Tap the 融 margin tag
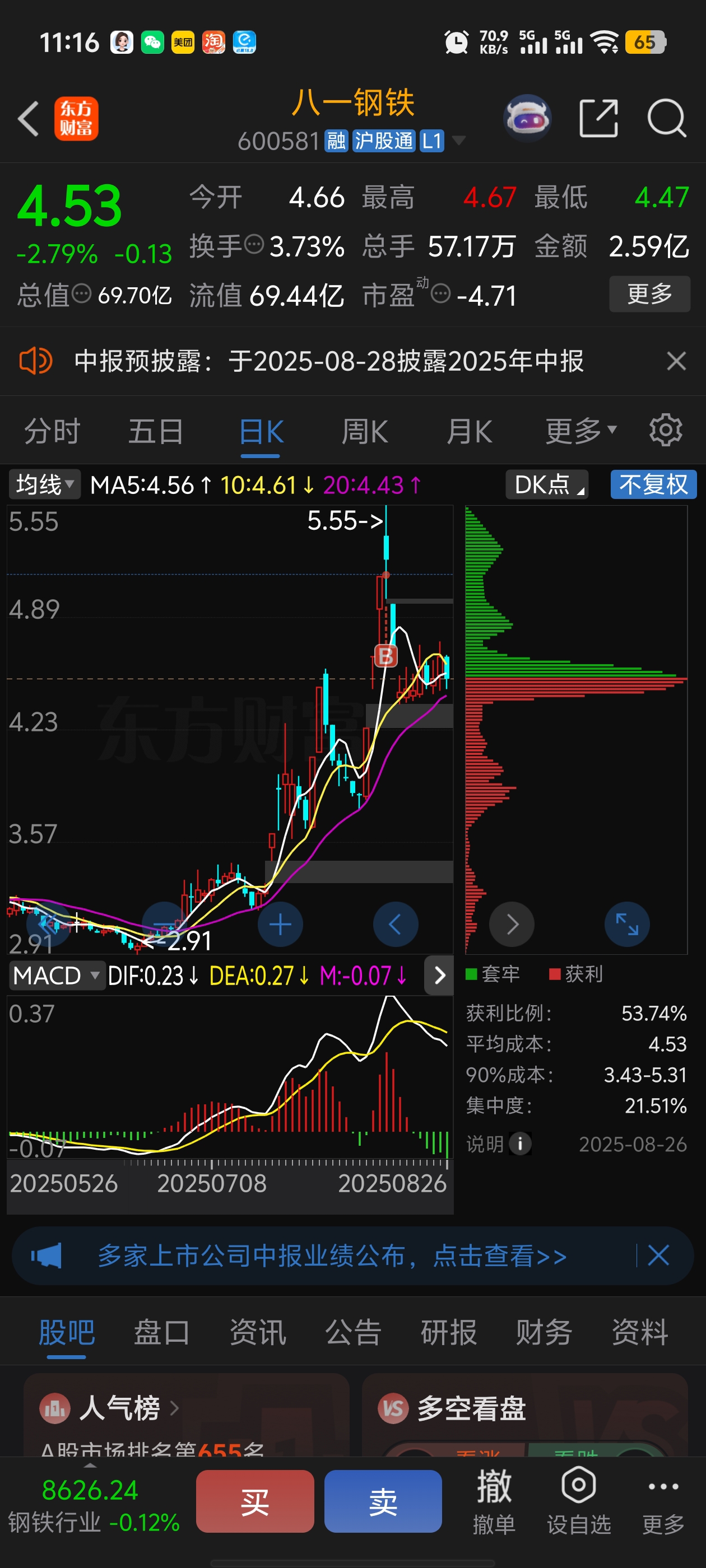The width and height of the screenshot is (706, 1568). coord(336,141)
